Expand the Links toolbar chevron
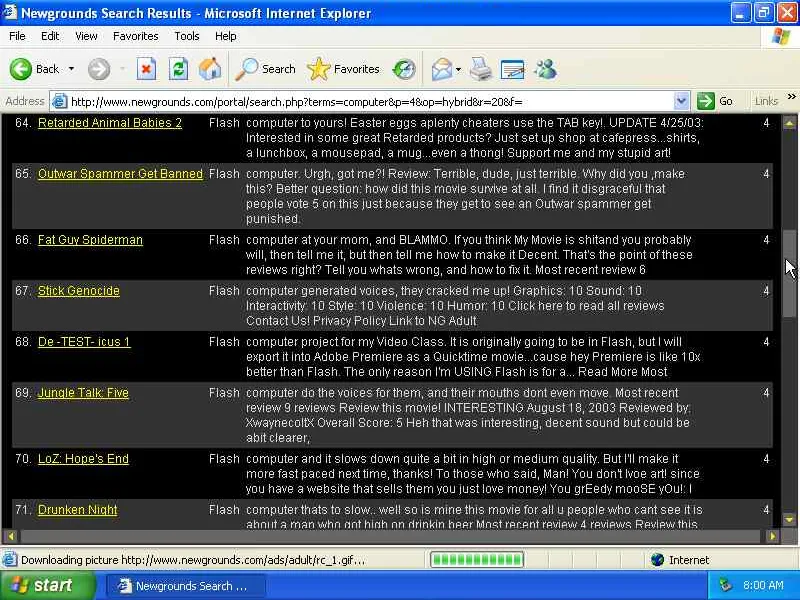This screenshot has width=800, height=600. [x=791, y=97]
